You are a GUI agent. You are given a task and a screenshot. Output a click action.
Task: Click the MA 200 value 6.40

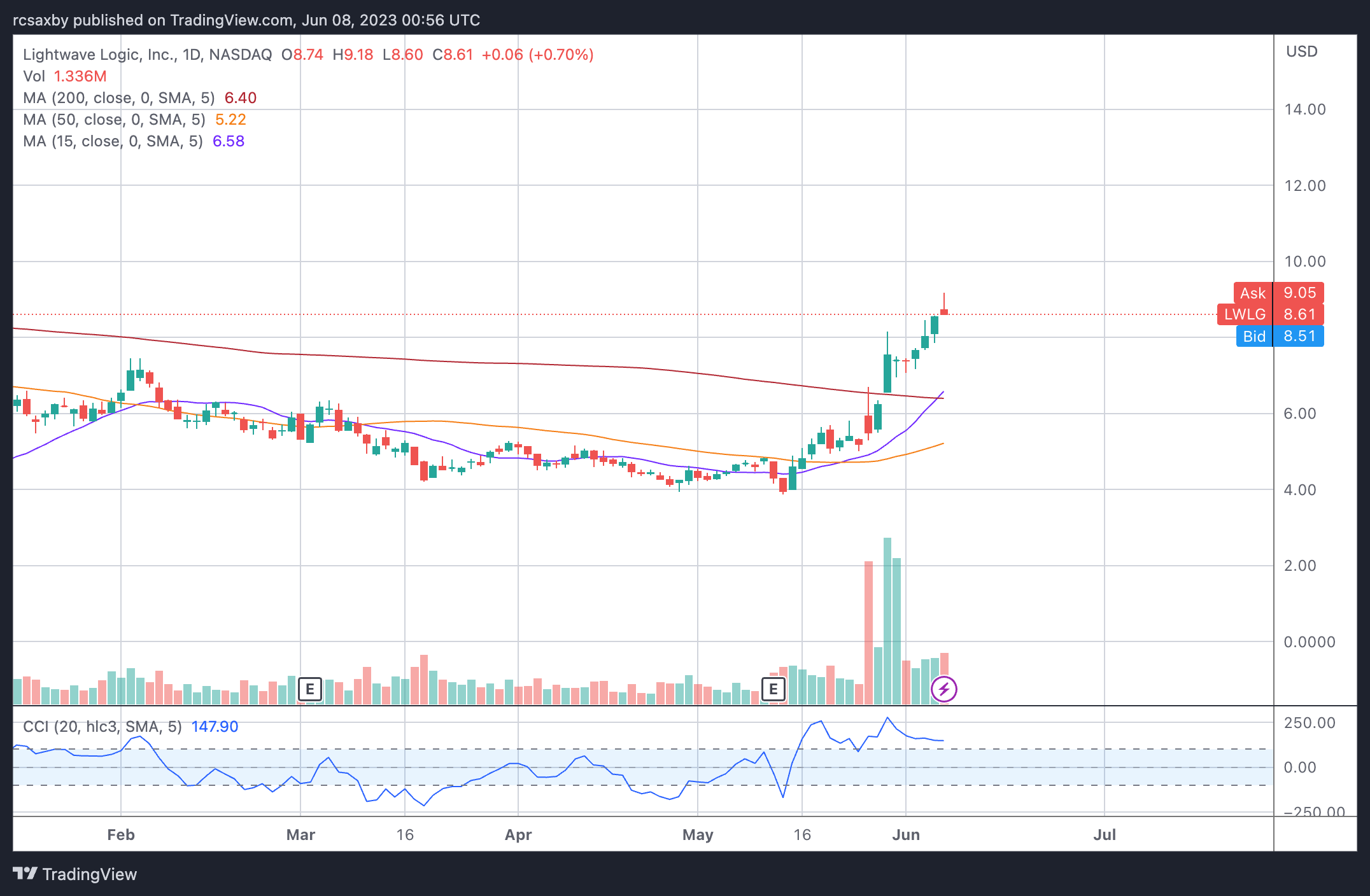point(241,98)
